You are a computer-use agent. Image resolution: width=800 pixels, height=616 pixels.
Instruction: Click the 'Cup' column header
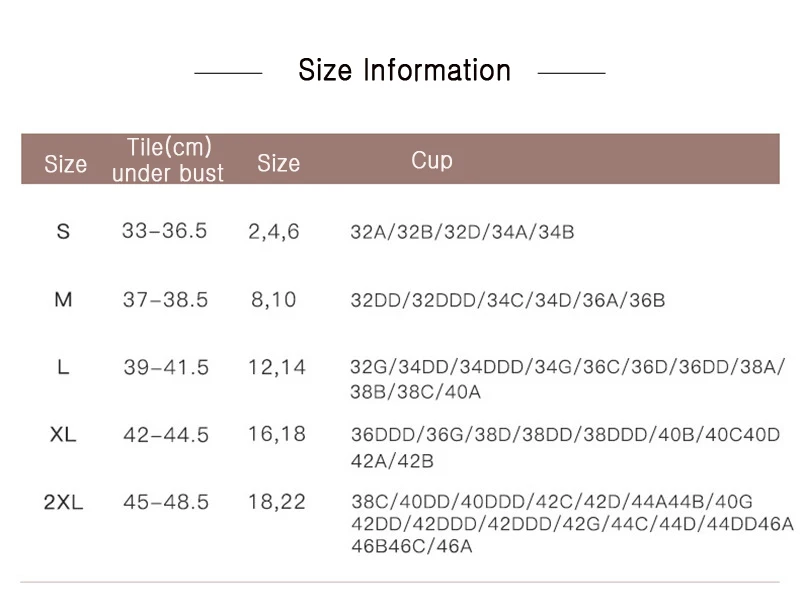(431, 160)
